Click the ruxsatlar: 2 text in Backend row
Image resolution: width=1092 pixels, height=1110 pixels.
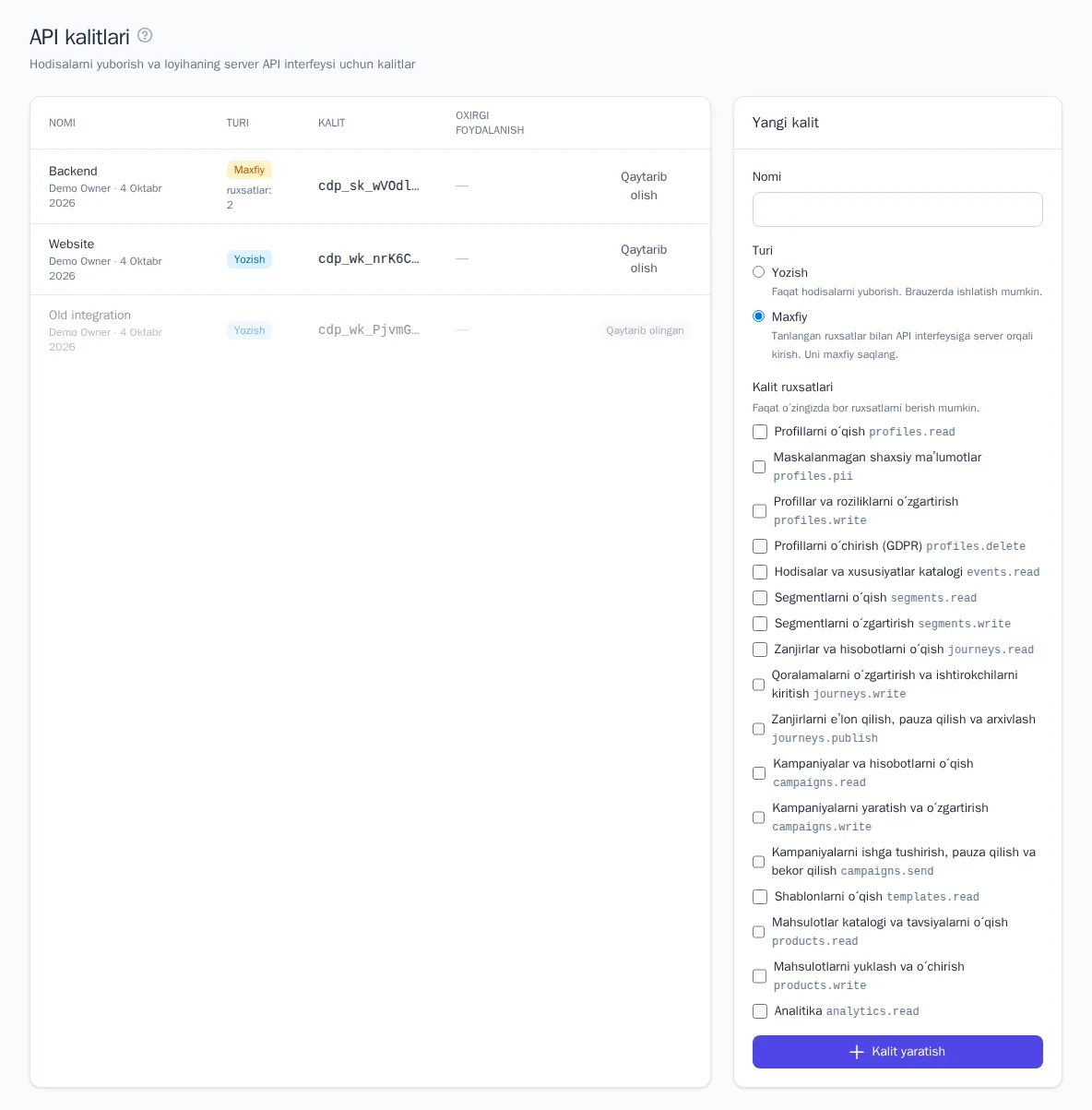[x=249, y=197]
